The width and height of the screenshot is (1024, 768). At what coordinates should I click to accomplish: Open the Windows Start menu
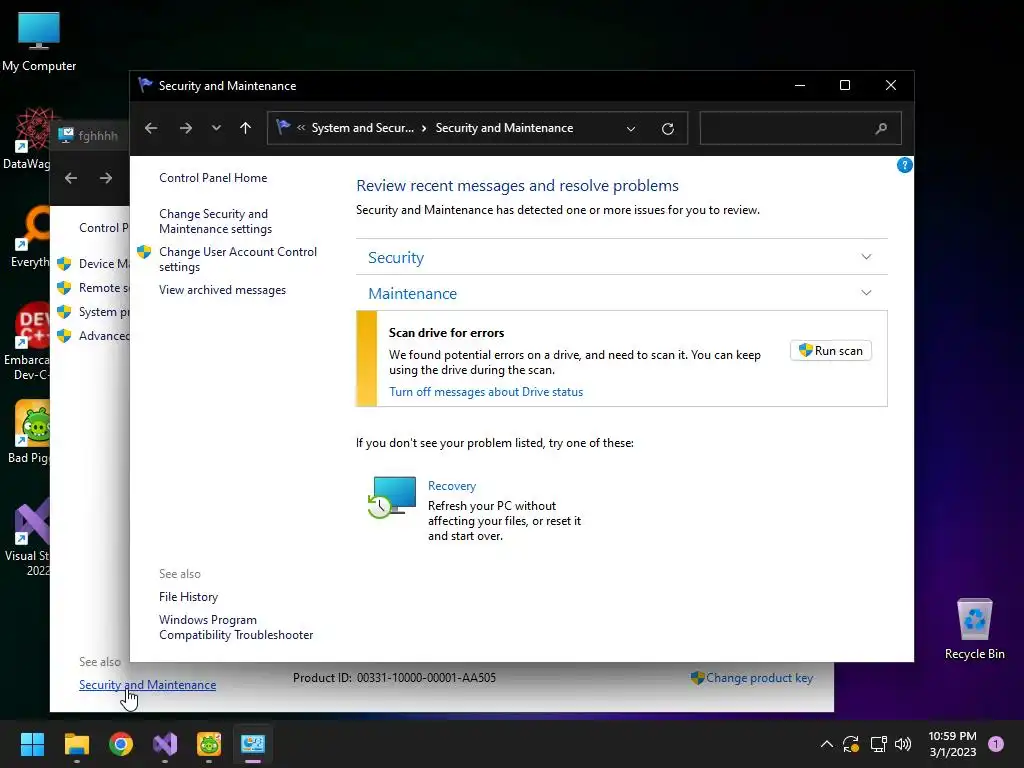tap(32, 744)
